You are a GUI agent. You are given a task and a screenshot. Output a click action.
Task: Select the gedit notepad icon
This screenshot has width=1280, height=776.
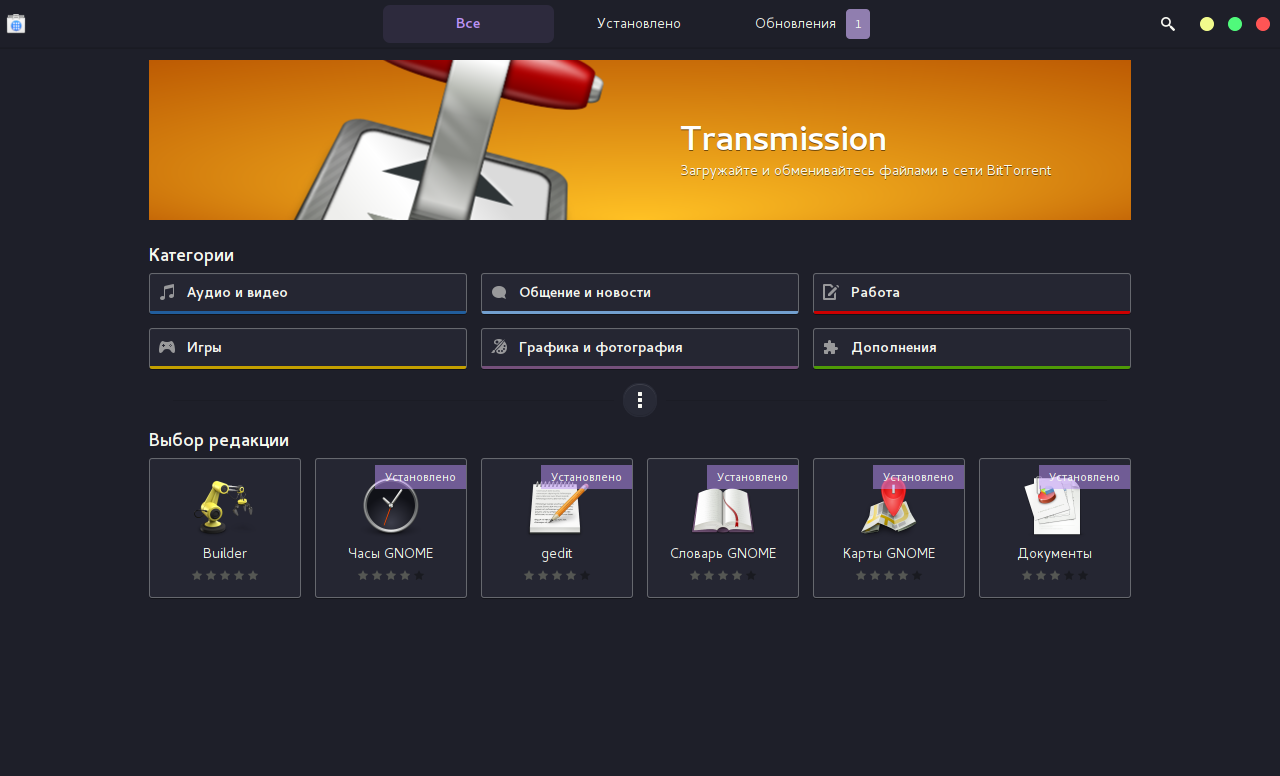tap(556, 507)
